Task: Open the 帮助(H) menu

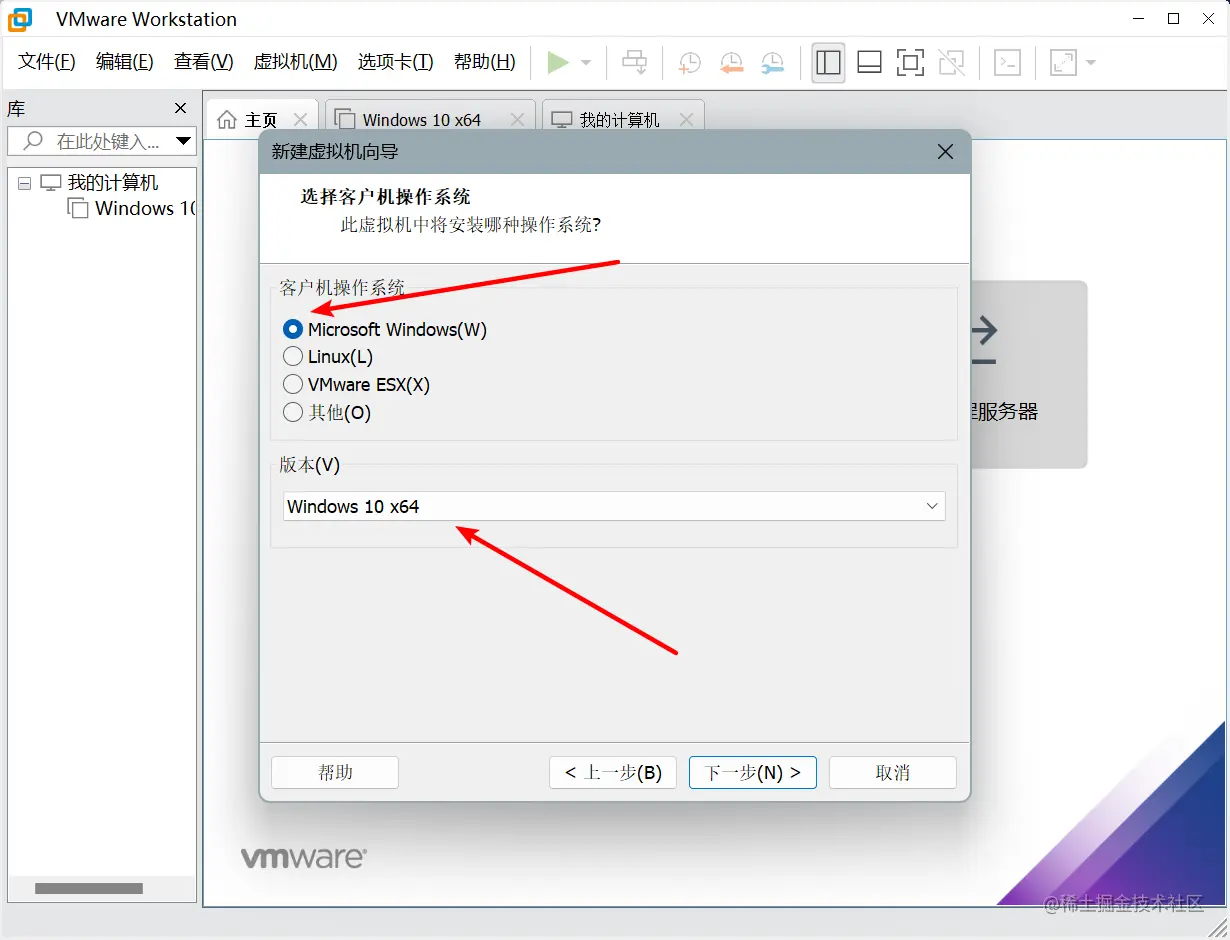Action: [x=485, y=62]
